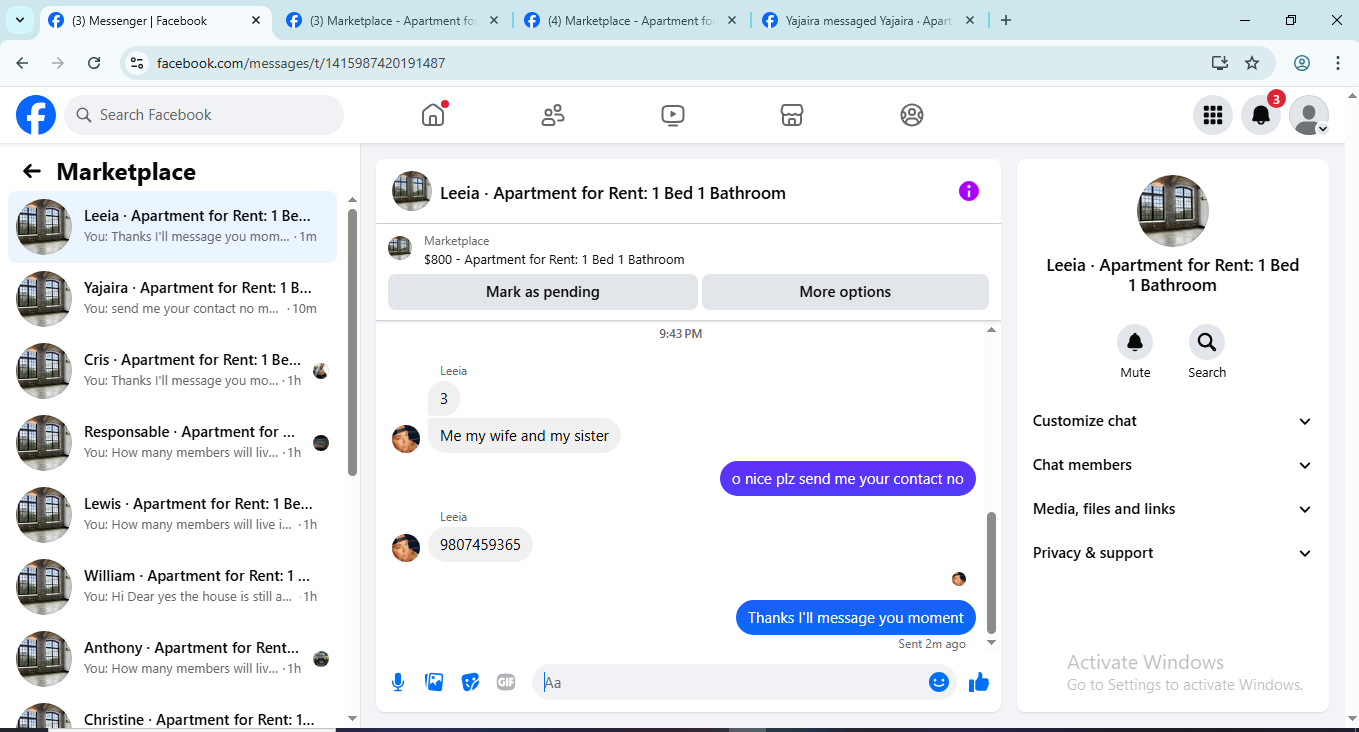Click the listing thumbnail in the right info panel
The width and height of the screenshot is (1359, 732).
[x=1173, y=211]
